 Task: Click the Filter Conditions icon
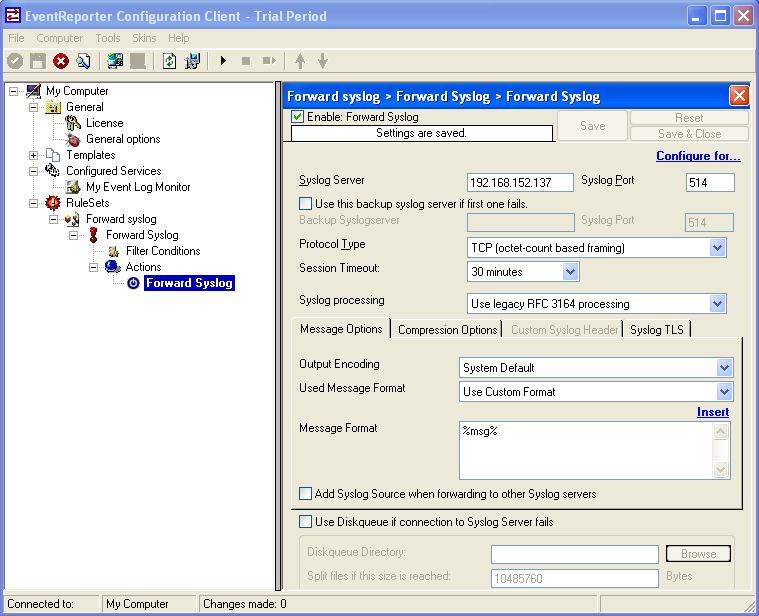point(114,251)
